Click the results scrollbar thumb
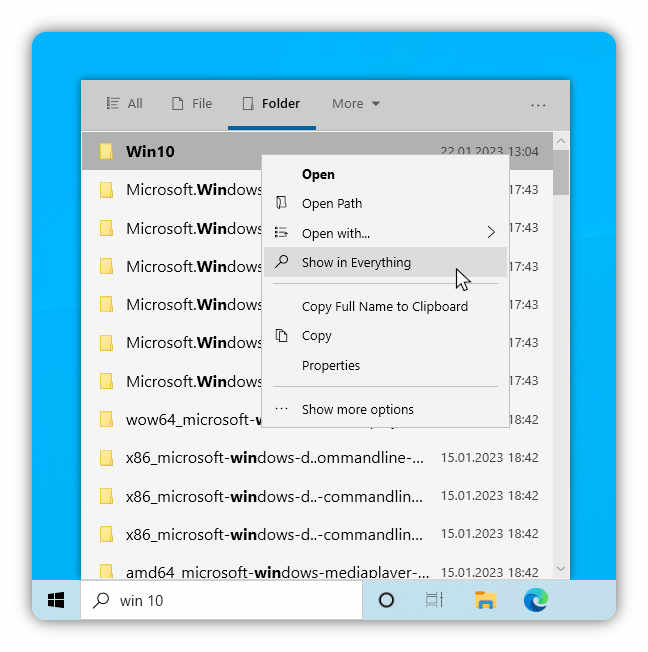This screenshot has width=648, height=652. click(561, 172)
